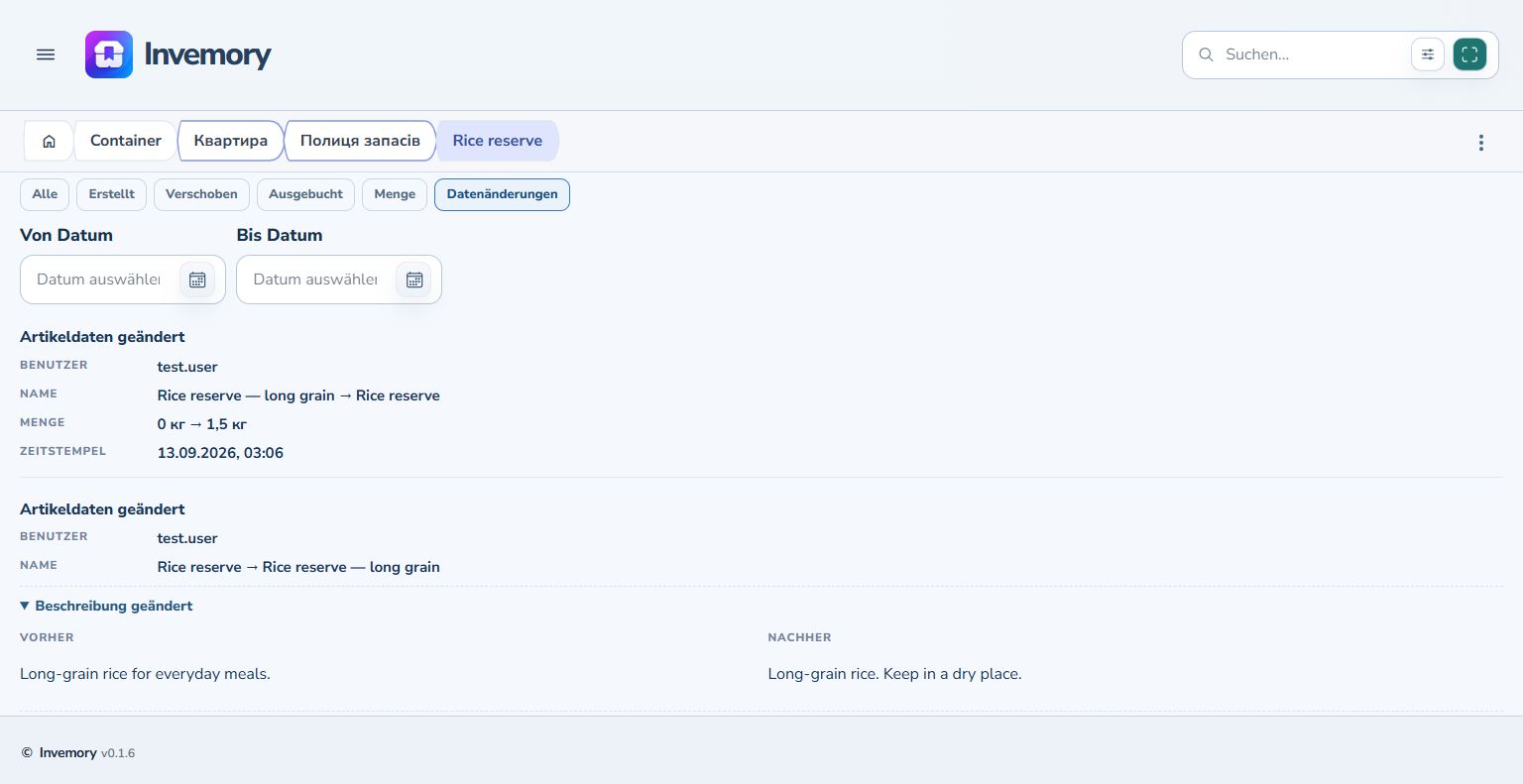The width and height of the screenshot is (1523, 784).
Task: Click the green scan code button
Action: (x=1469, y=55)
